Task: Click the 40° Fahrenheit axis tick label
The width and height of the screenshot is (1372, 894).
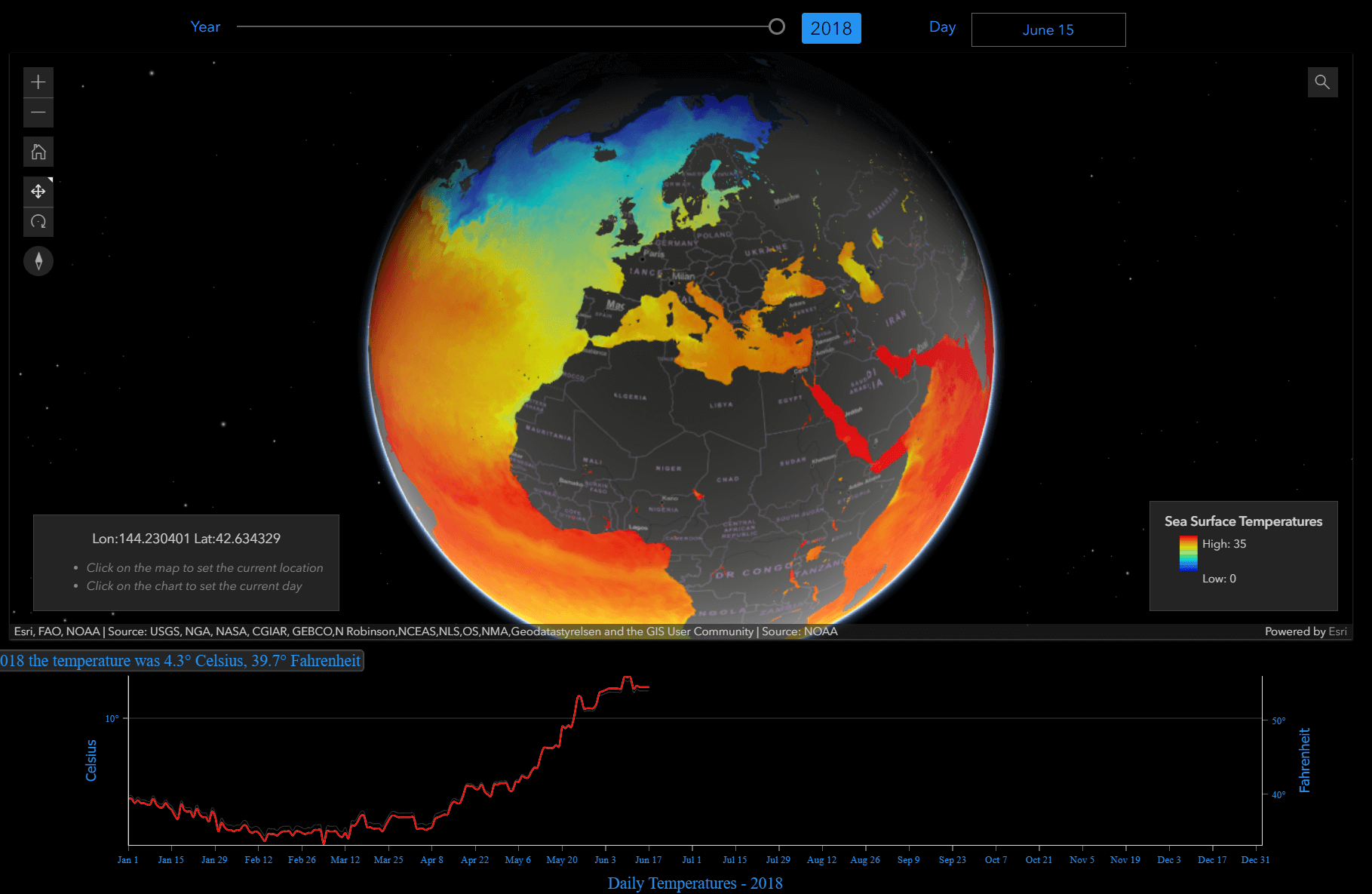Action: click(1278, 794)
